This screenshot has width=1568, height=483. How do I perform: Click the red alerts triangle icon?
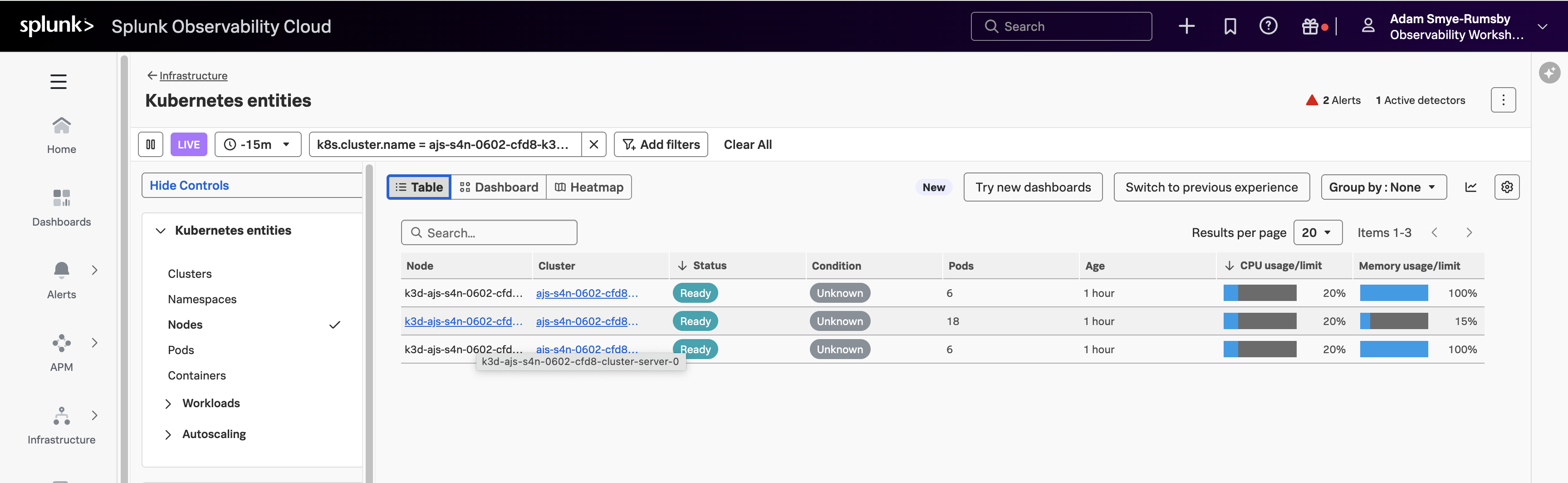coord(1312,100)
